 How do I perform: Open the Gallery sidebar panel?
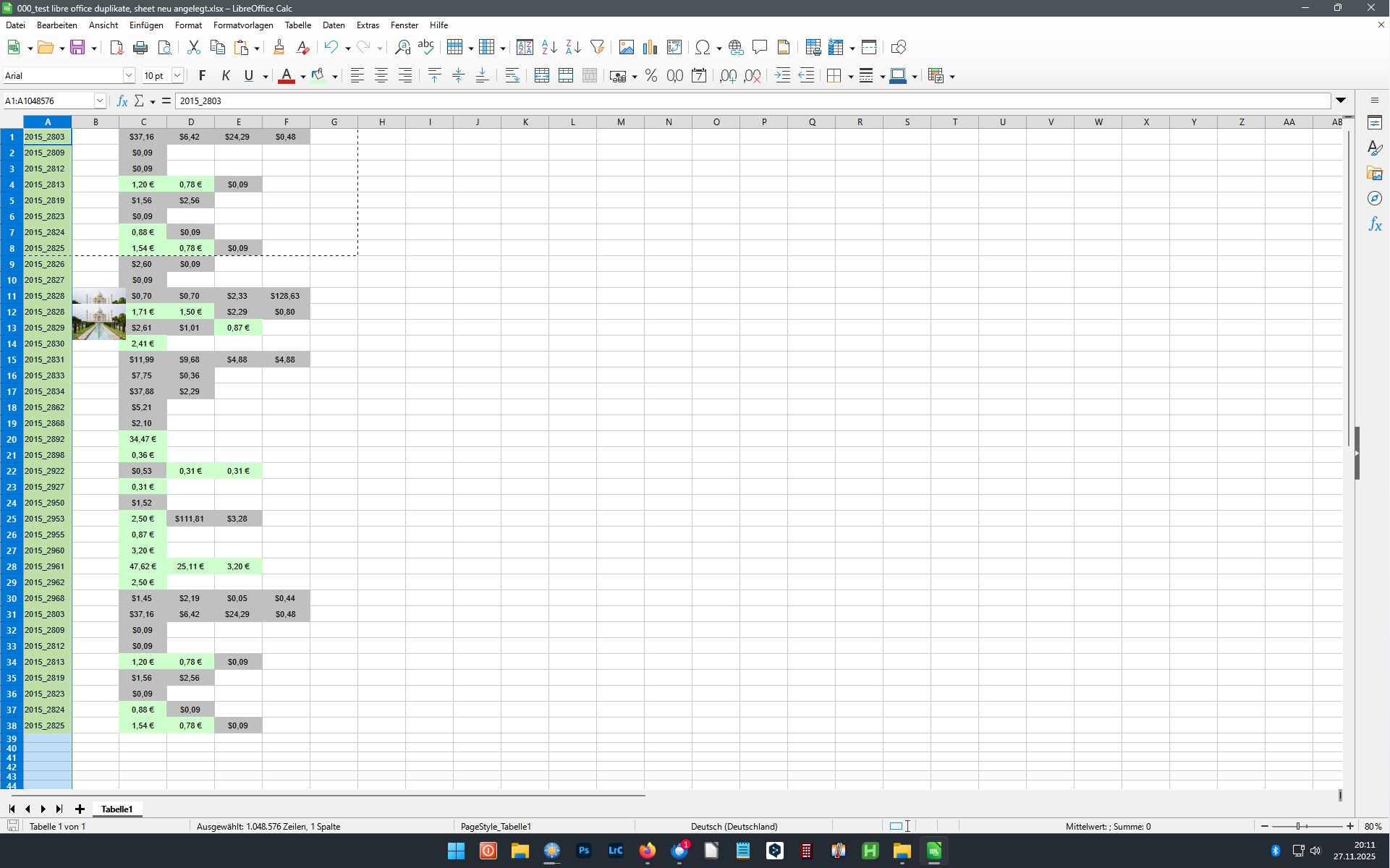(1374, 173)
